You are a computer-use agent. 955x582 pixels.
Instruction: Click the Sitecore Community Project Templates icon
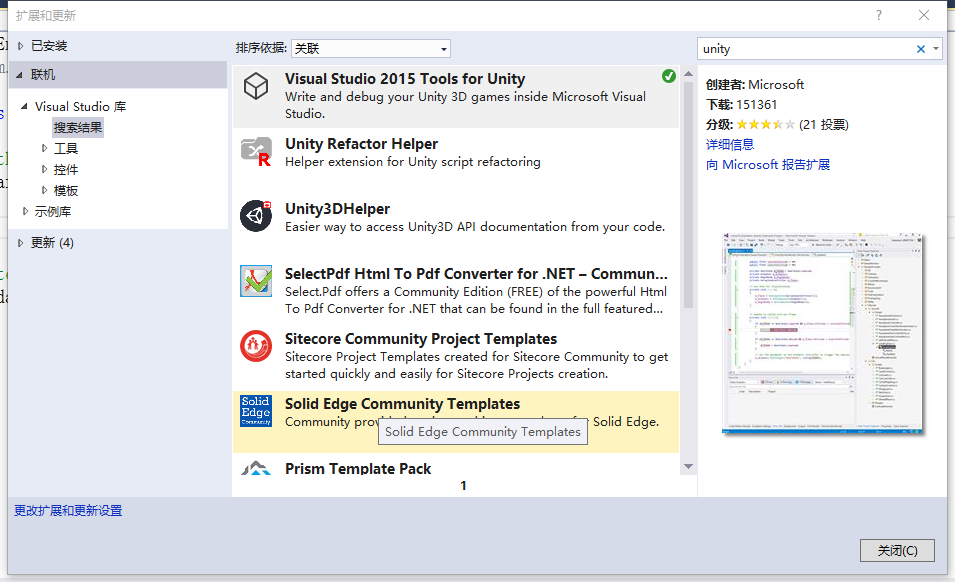256,346
